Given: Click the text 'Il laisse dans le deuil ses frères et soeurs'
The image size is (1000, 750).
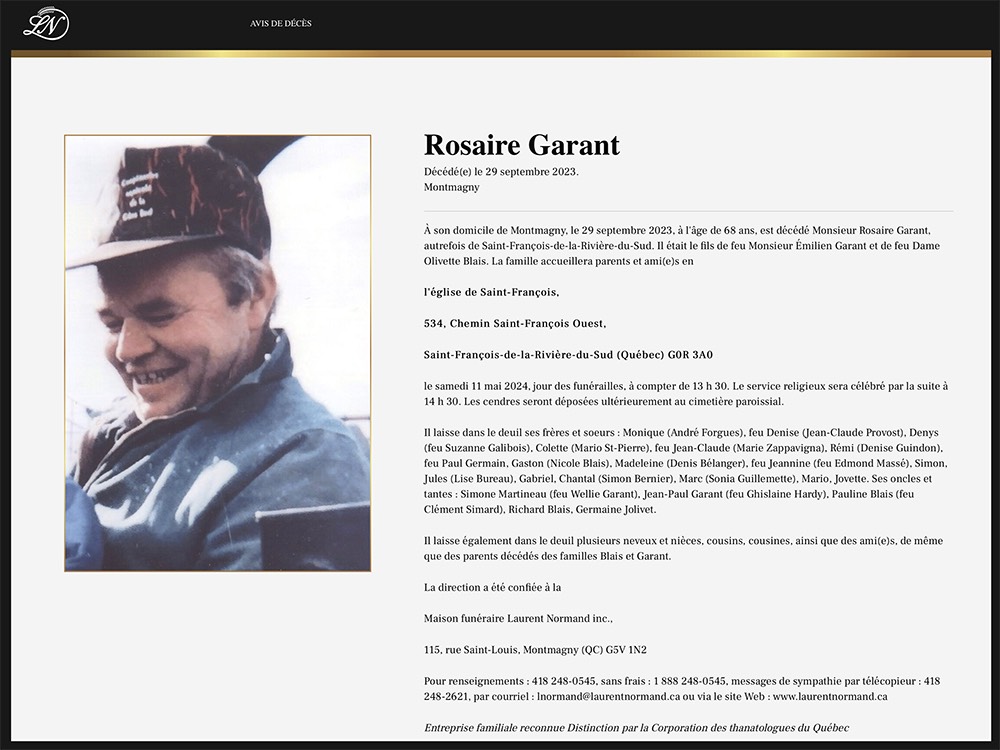Looking at the screenshot, I should [x=520, y=432].
